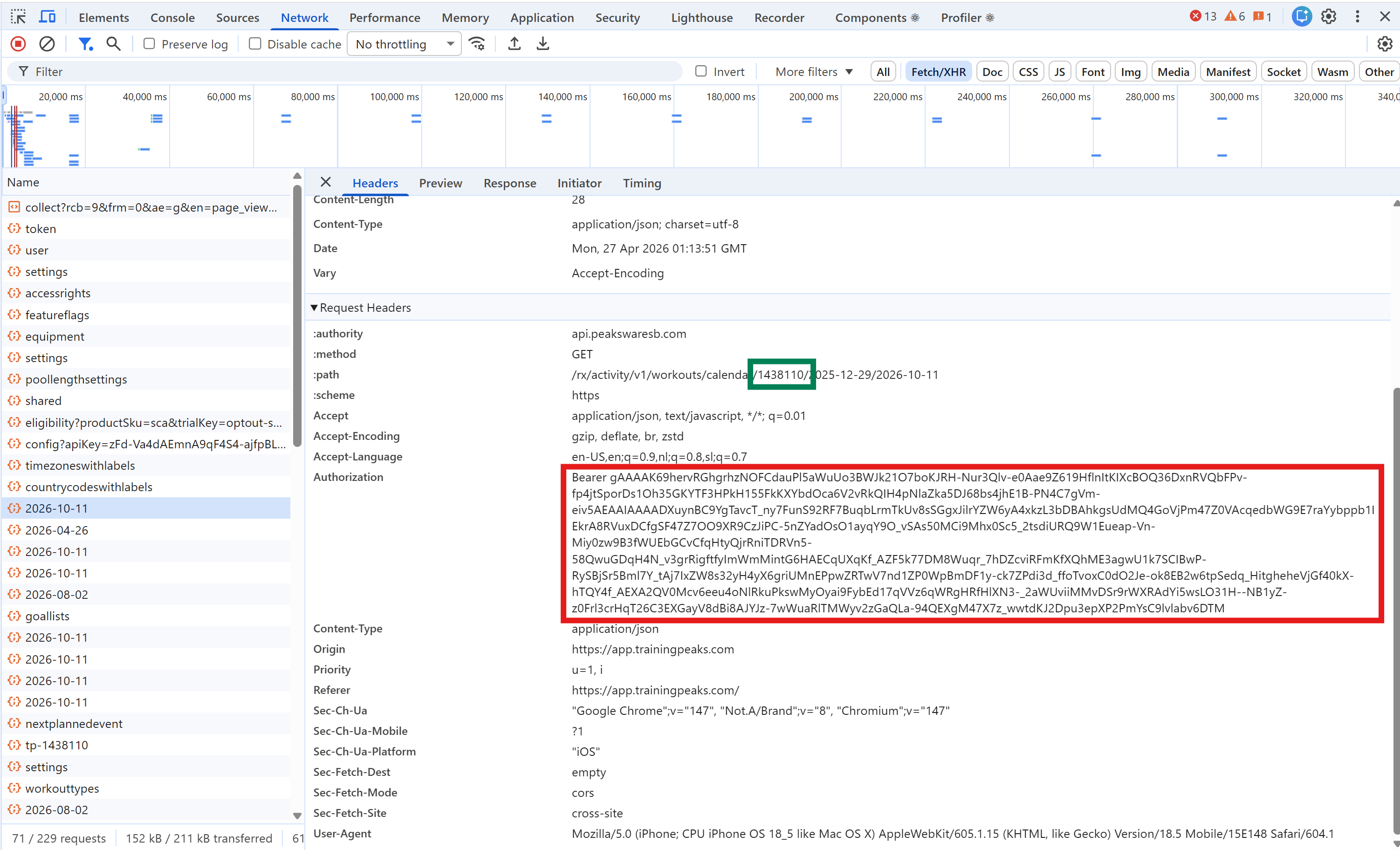This screenshot has width=1400, height=850.
Task: Import HAR file via upload icon
Action: pos(514,43)
